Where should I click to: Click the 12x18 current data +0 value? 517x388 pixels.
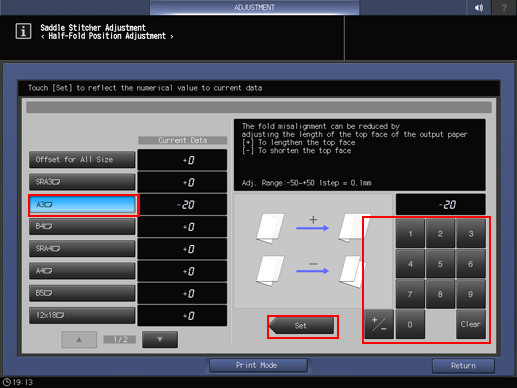[x=182, y=316]
